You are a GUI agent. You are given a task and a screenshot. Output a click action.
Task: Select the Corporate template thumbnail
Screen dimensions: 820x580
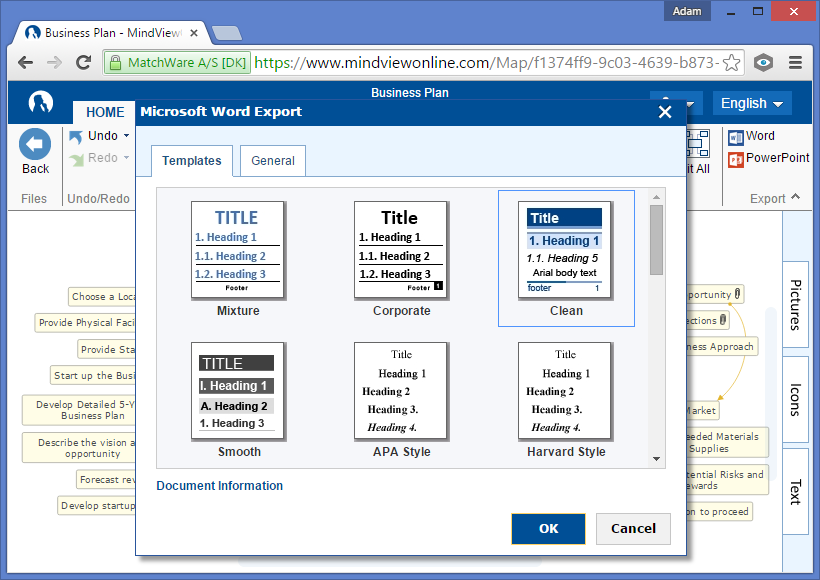tap(401, 250)
